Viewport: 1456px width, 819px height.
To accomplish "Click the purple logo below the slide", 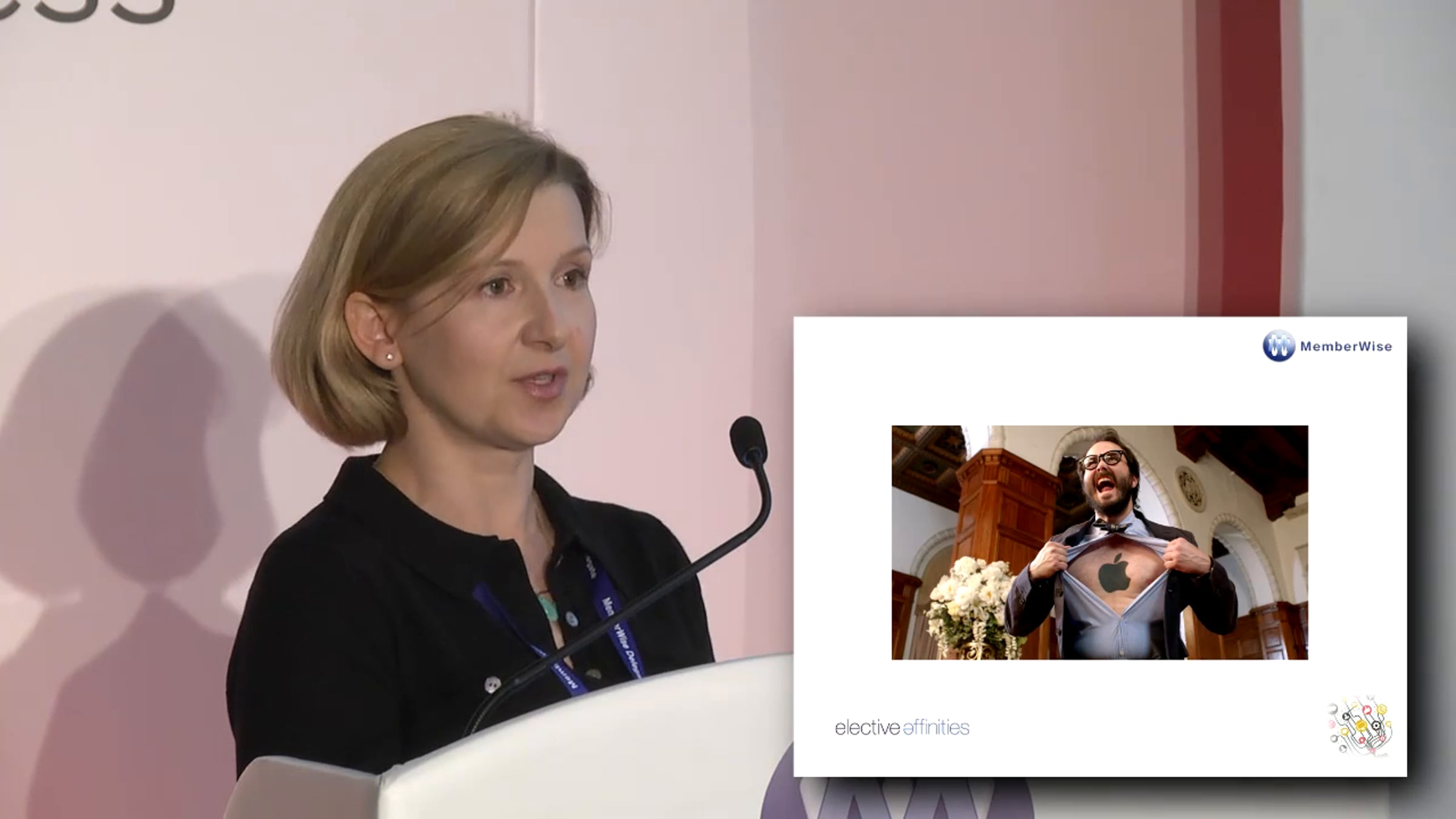I will click(898, 801).
